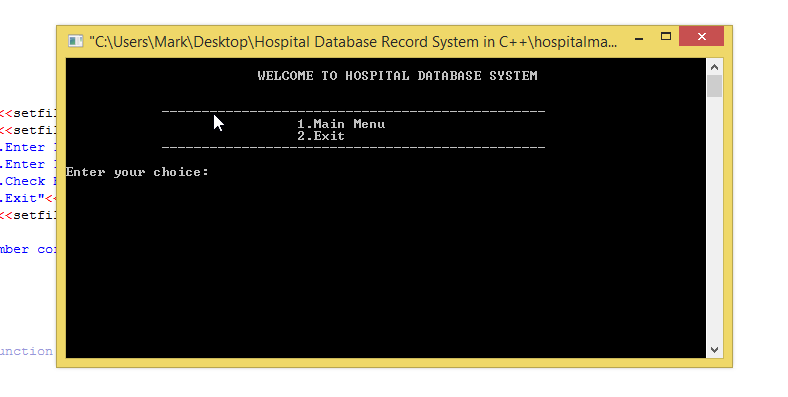Click the Enter your choice prompt
This screenshot has width=788, height=397.
click(137, 172)
